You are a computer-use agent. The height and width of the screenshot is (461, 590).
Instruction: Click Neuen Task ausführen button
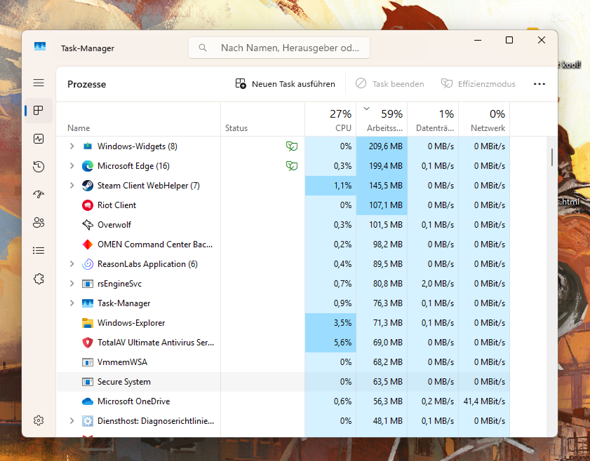(x=285, y=84)
